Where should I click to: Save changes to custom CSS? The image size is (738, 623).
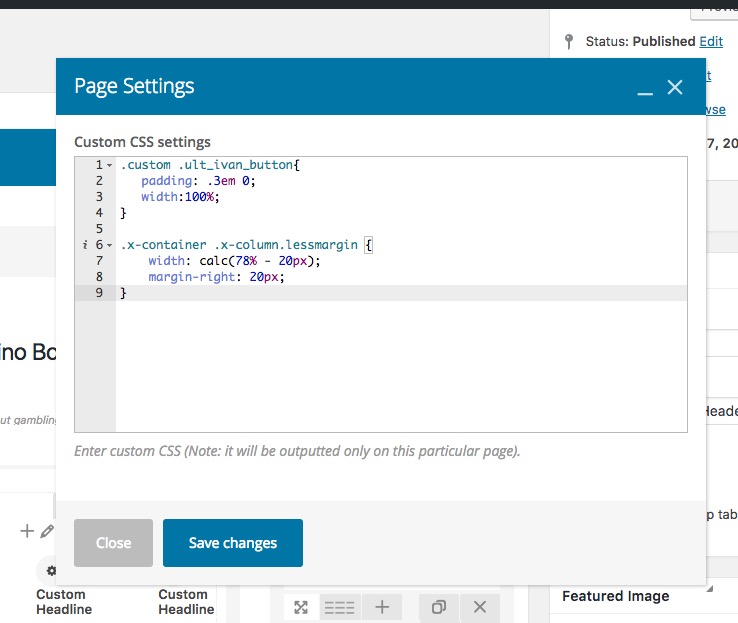[x=232, y=543]
